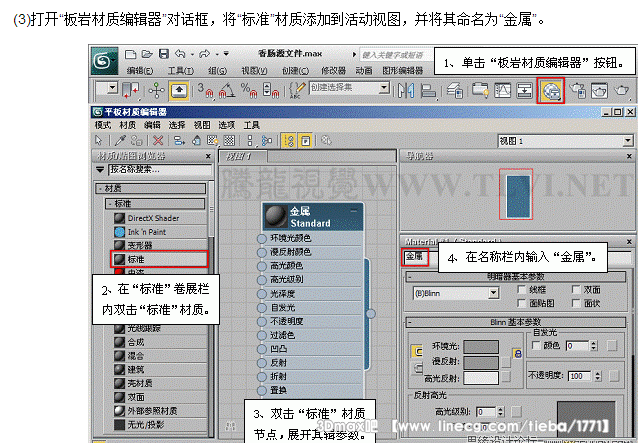Enable the 面贴图 face map checkbox

coord(521,303)
